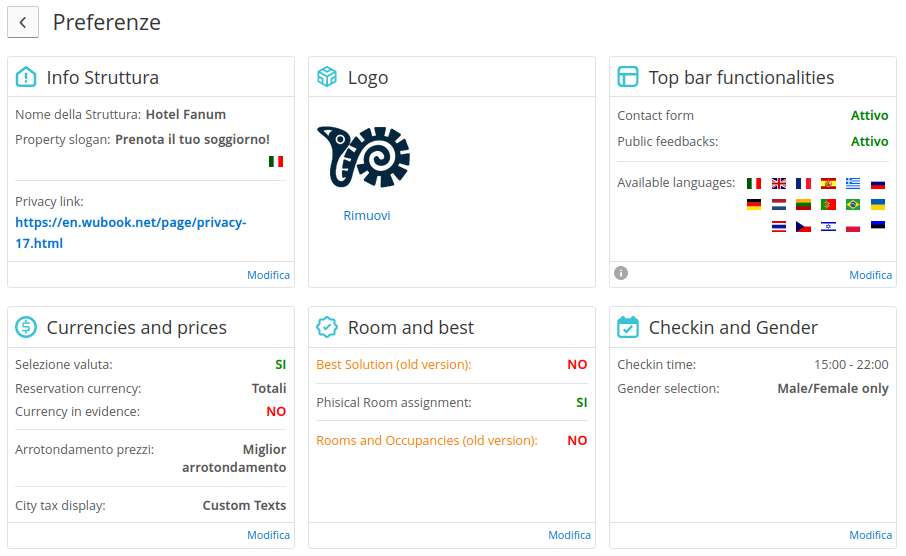The width and height of the screenshot is (906, 556).
Task: Click the Checkin and Gender calendar icon
Action: coord(628,327)
